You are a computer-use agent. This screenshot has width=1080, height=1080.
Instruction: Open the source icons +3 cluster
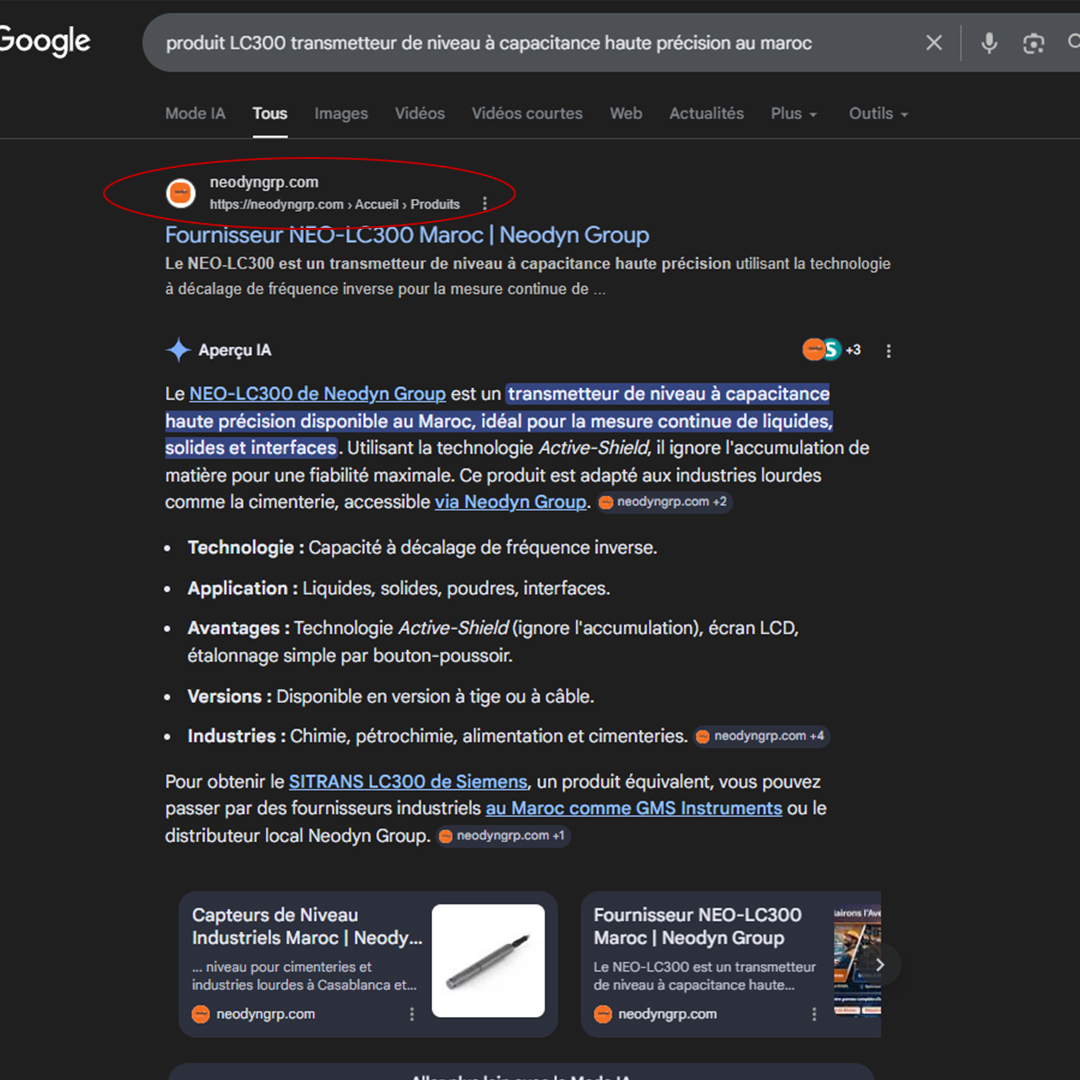tap(831, 350)
